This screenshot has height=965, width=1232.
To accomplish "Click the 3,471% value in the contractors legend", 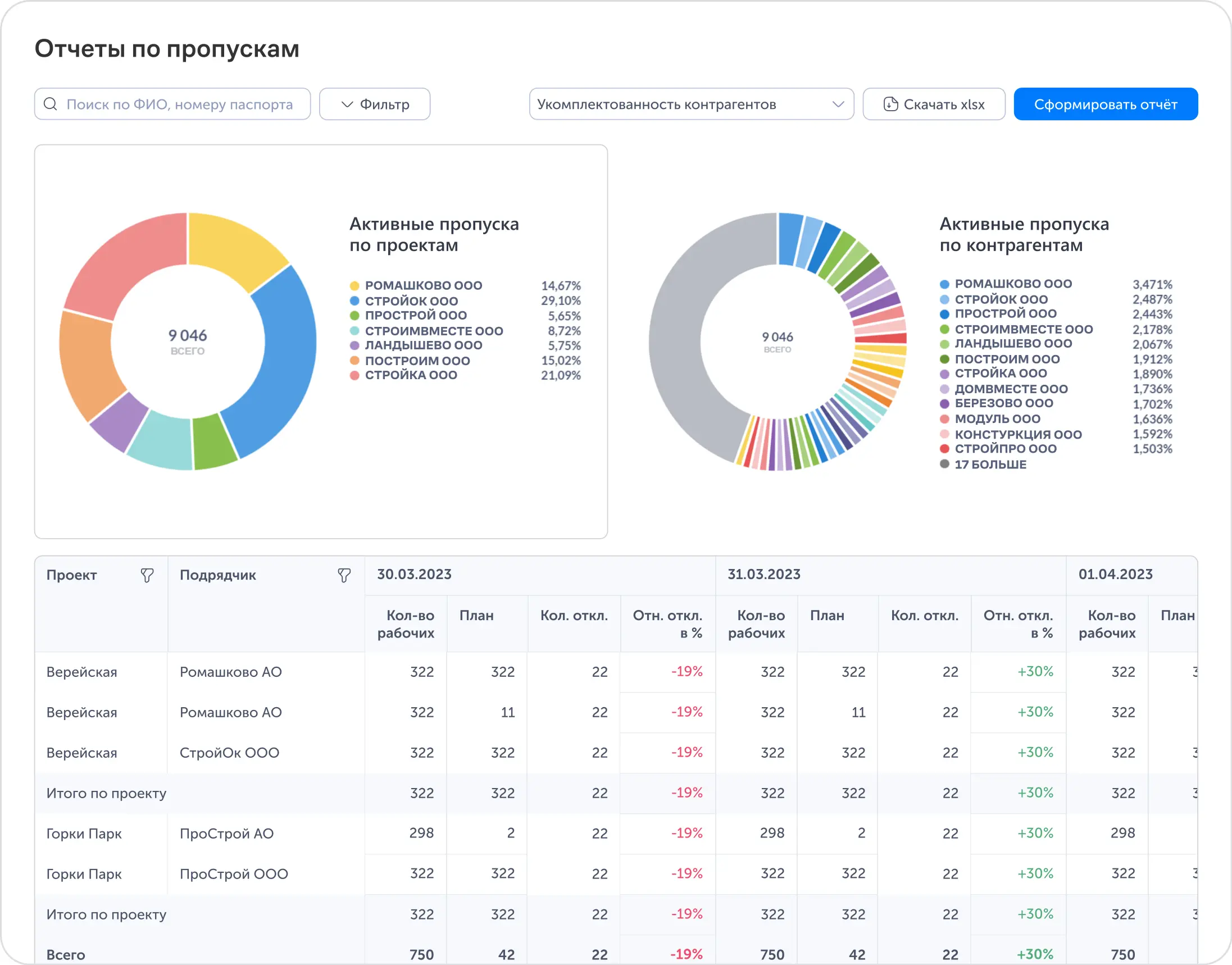I will point(1152,284).
